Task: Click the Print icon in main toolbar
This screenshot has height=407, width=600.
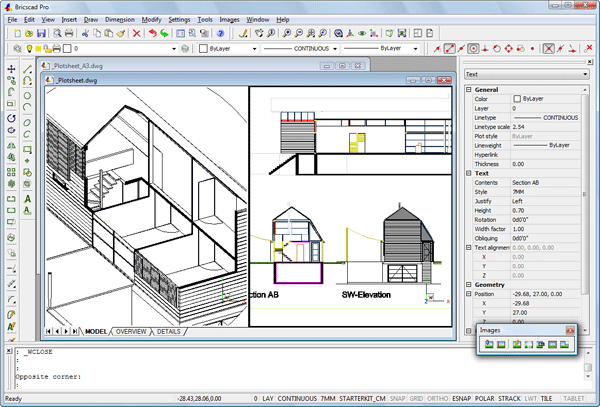Action: 69,34
